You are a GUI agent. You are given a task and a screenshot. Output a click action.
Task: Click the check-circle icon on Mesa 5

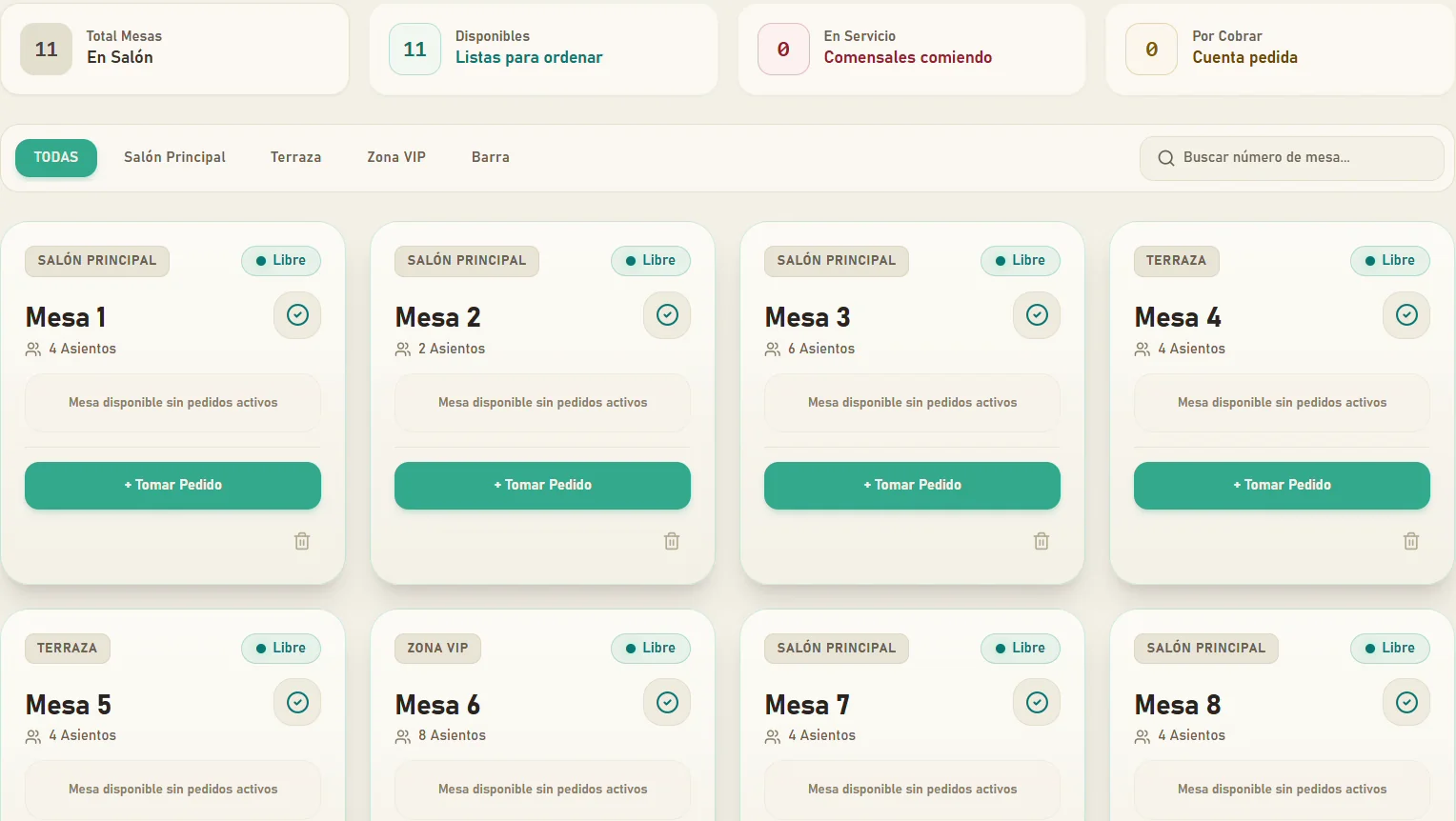click(x=297, y=703)
